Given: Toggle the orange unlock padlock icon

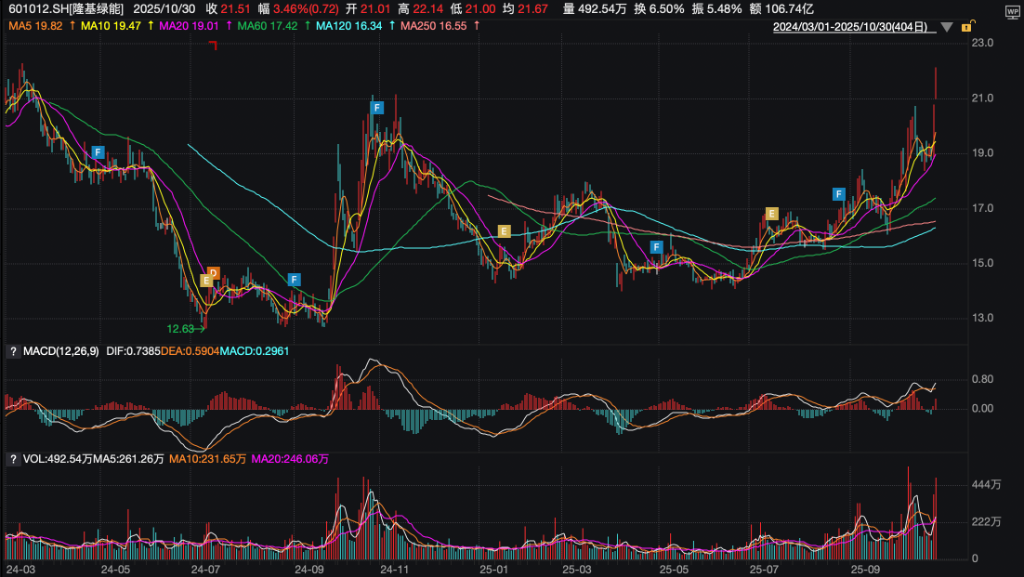Looking at the screenshot, I should click(x=968, y=27).
